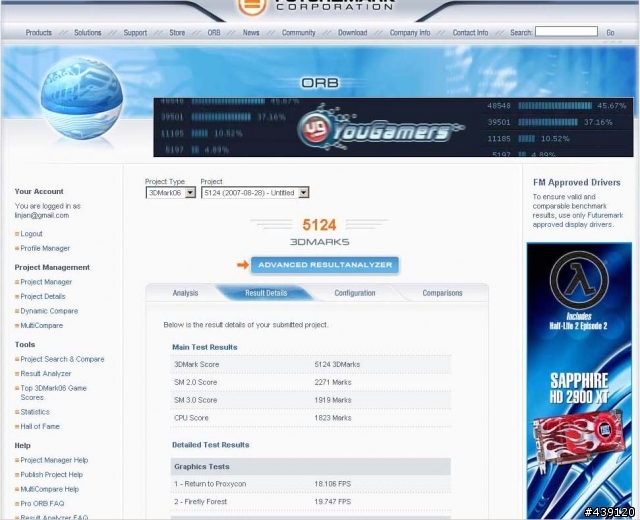Click the Go search button
The width and height of the screenshot is (640, 520).
(x=610, y=33)
